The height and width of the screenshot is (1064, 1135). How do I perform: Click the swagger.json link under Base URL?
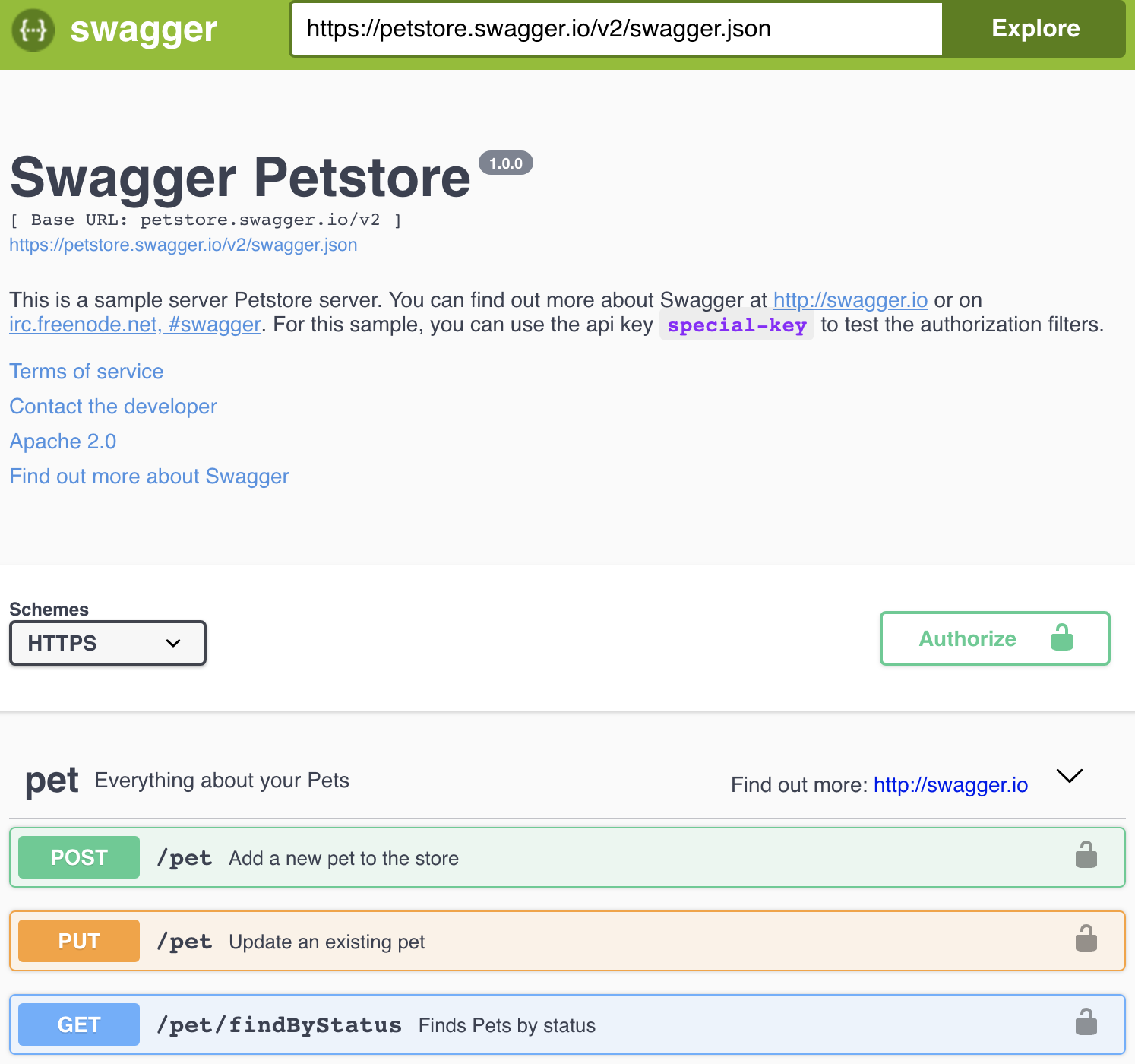tap(183, 245)
